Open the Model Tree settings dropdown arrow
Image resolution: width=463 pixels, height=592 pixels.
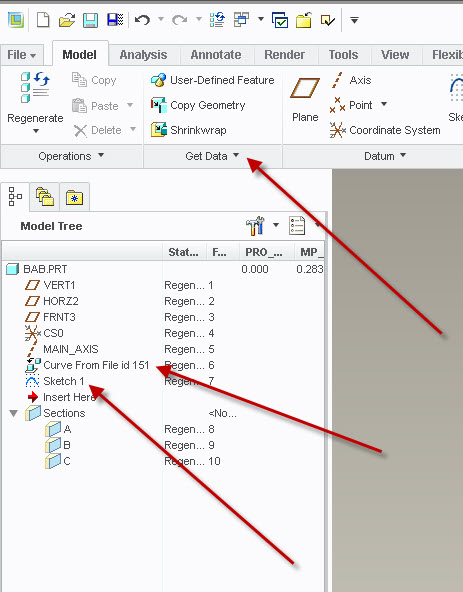tap(276, 225)
